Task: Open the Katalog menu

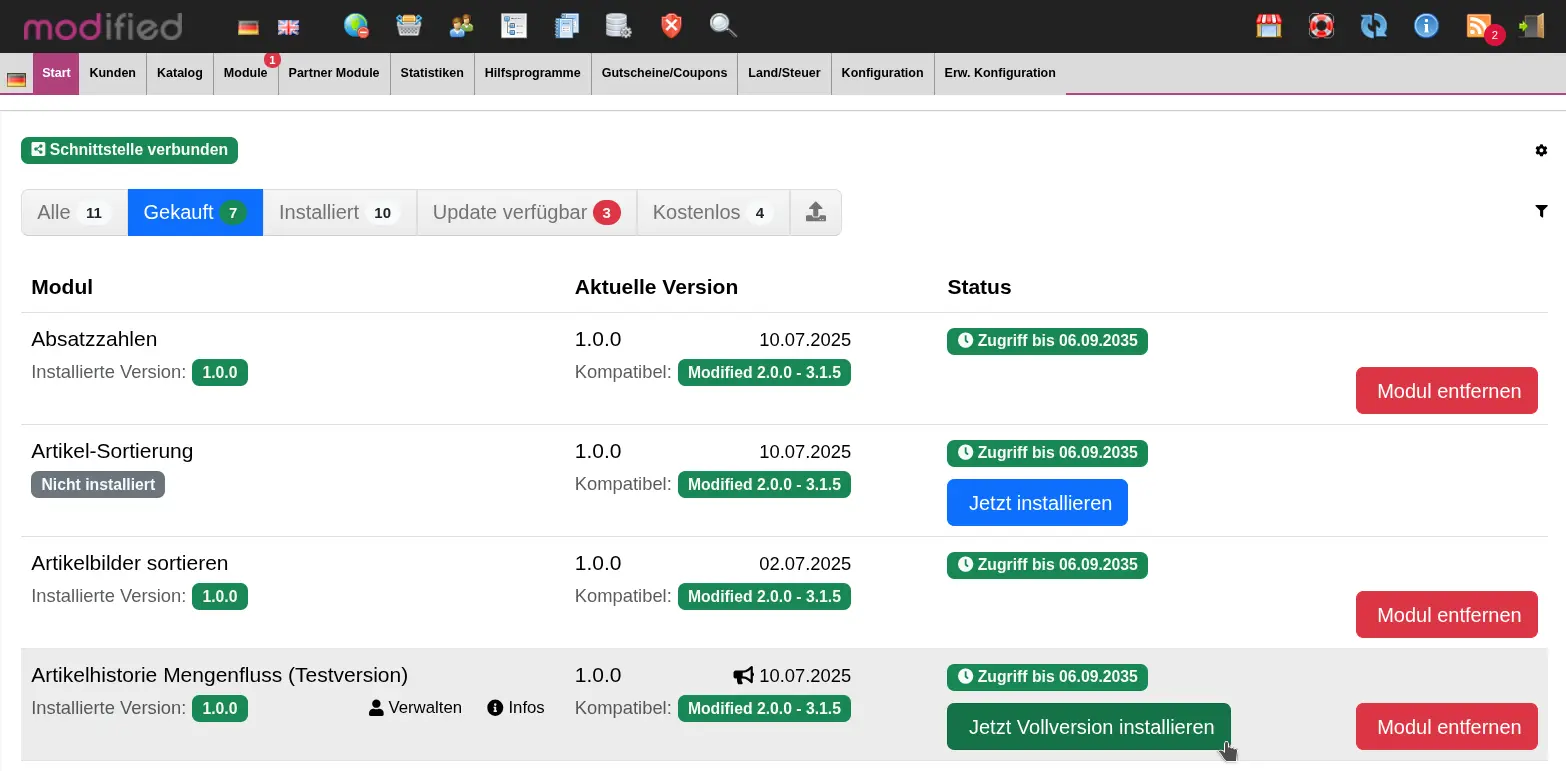Action: (x=180, y=73)
